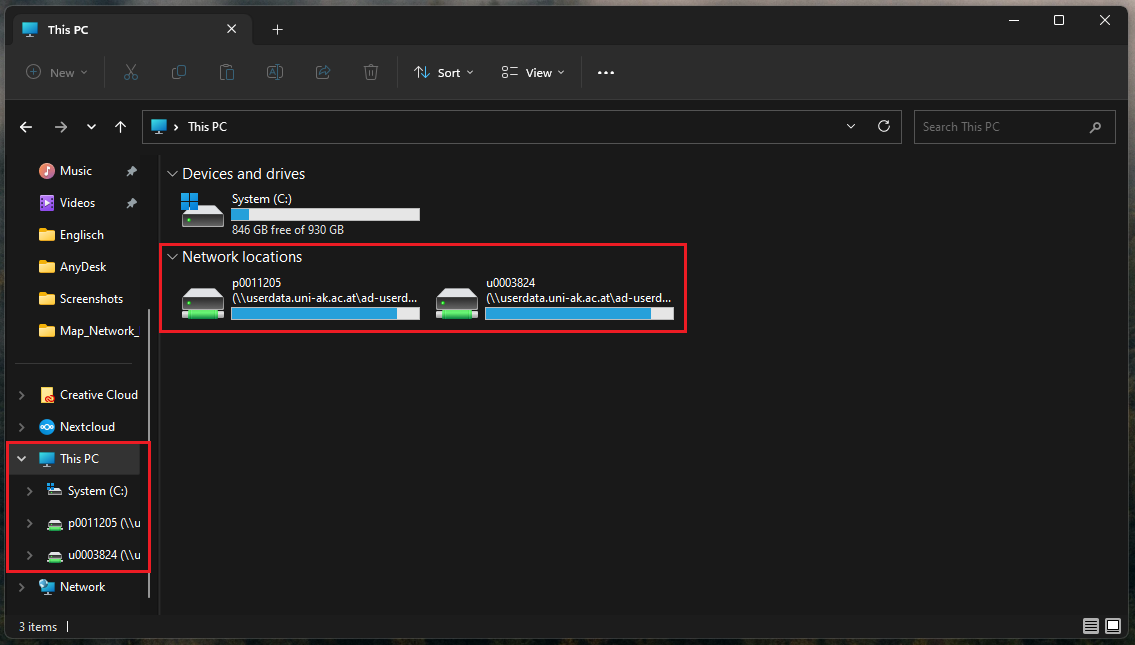Click the Search This PC field

(1014, 127)
